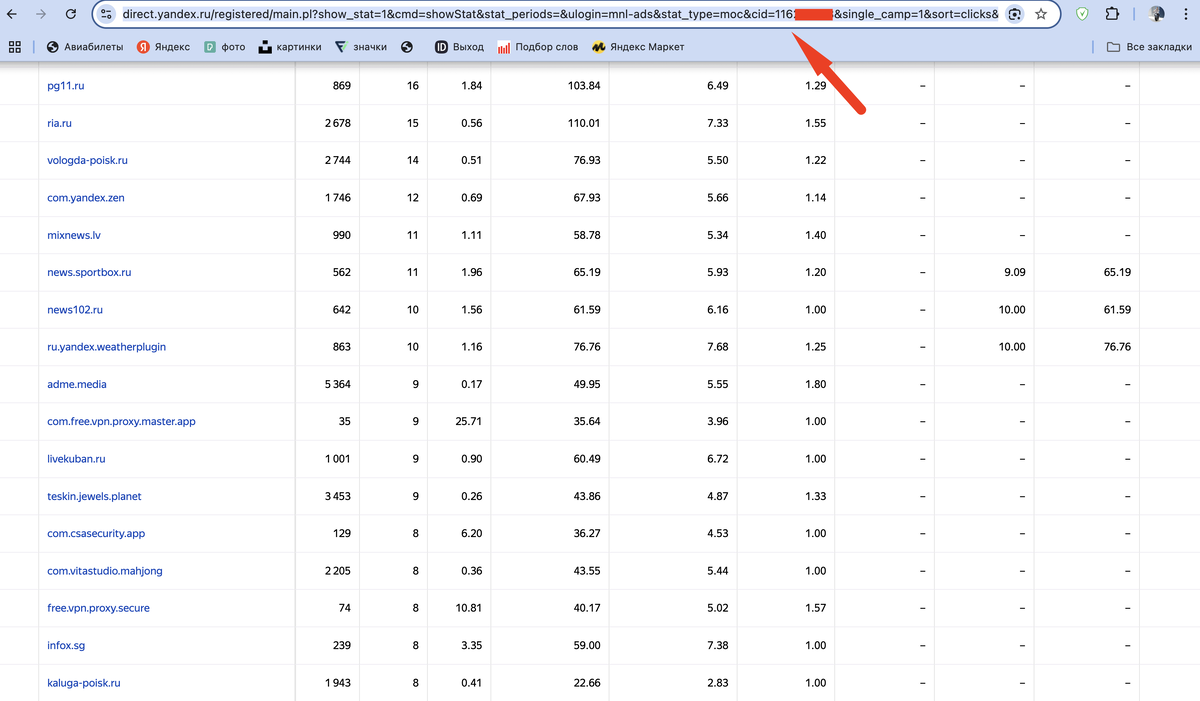The image size is (1200, 701).
Task: Open the ru.yandex.weatherplugin link
Action: (x=107, y=347)
